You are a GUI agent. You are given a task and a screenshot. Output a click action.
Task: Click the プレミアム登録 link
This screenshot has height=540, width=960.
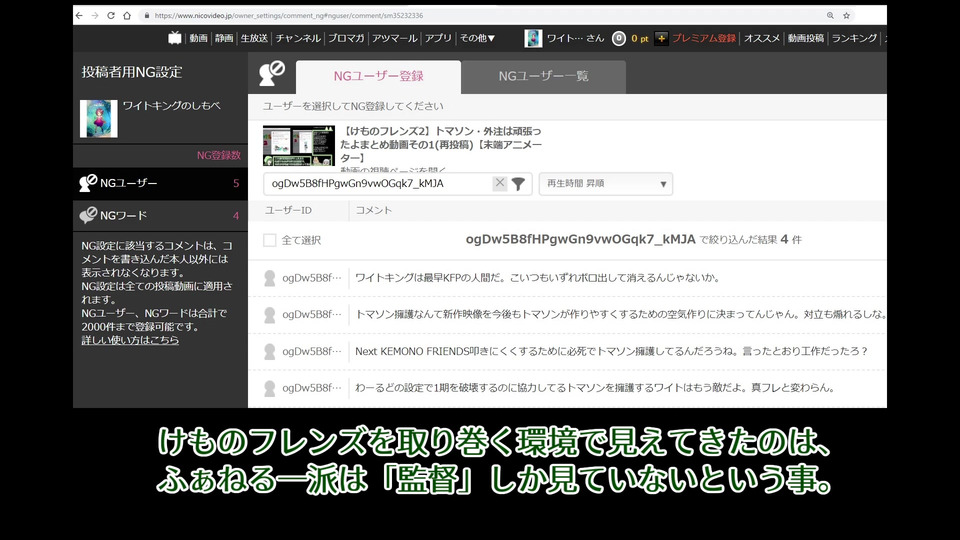click(703, 38)
